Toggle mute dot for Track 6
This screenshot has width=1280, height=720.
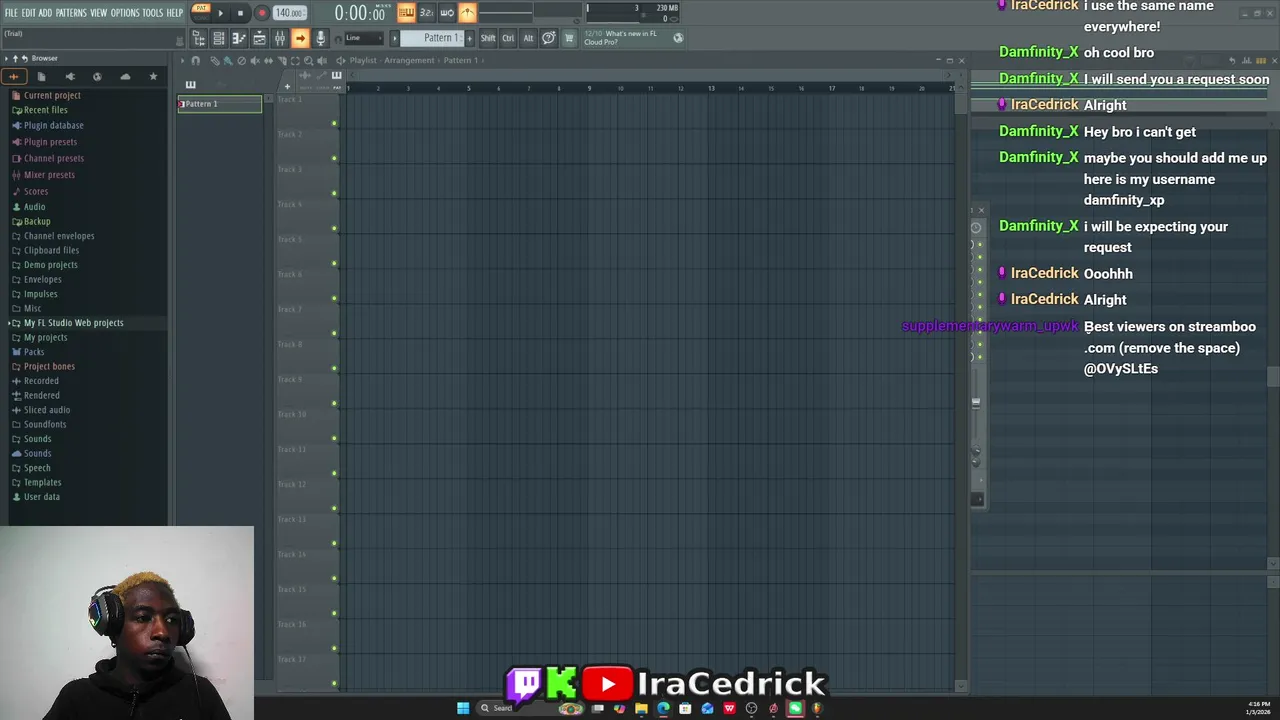tap(334, 298)
